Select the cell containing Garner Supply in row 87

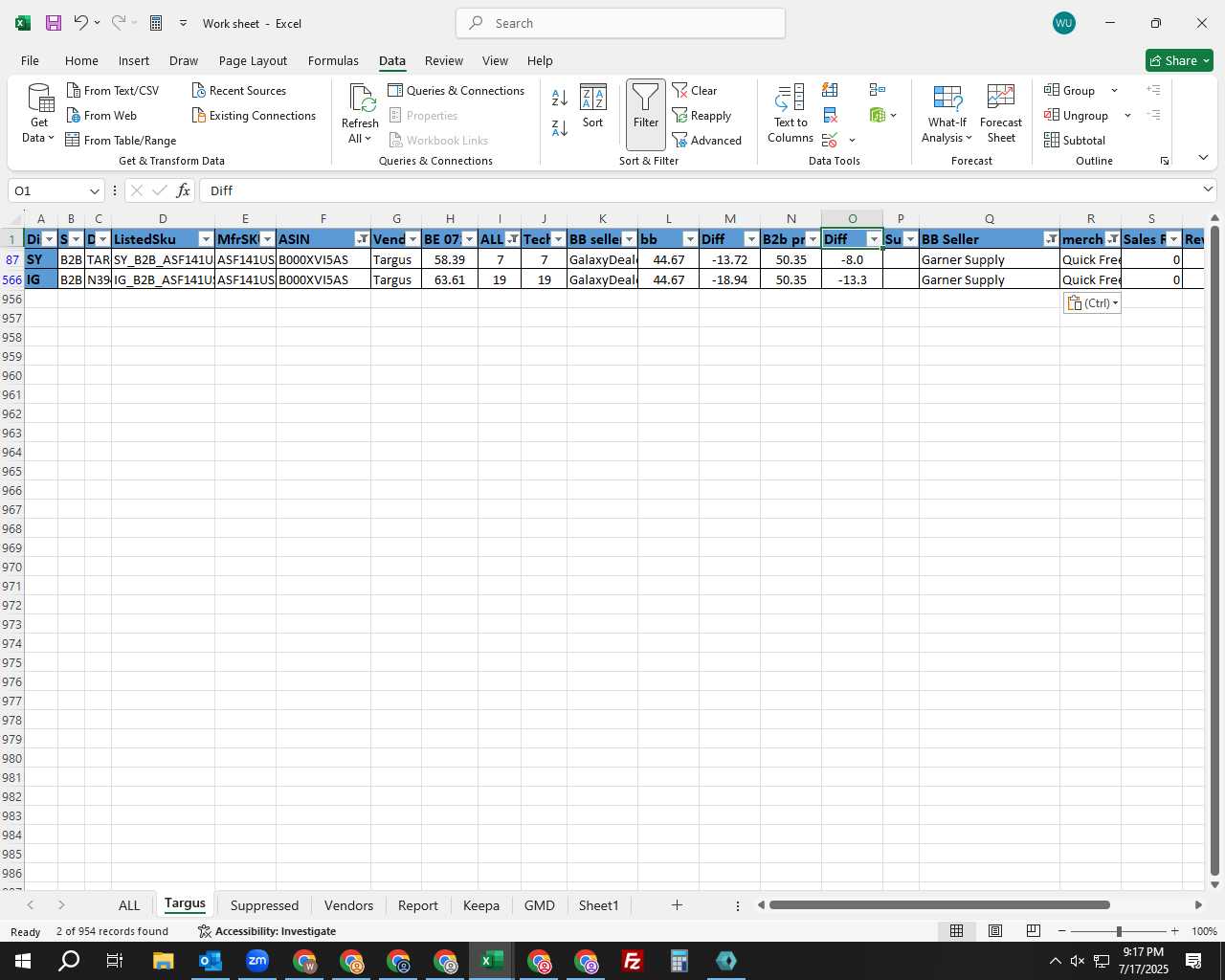pos(989,259)
